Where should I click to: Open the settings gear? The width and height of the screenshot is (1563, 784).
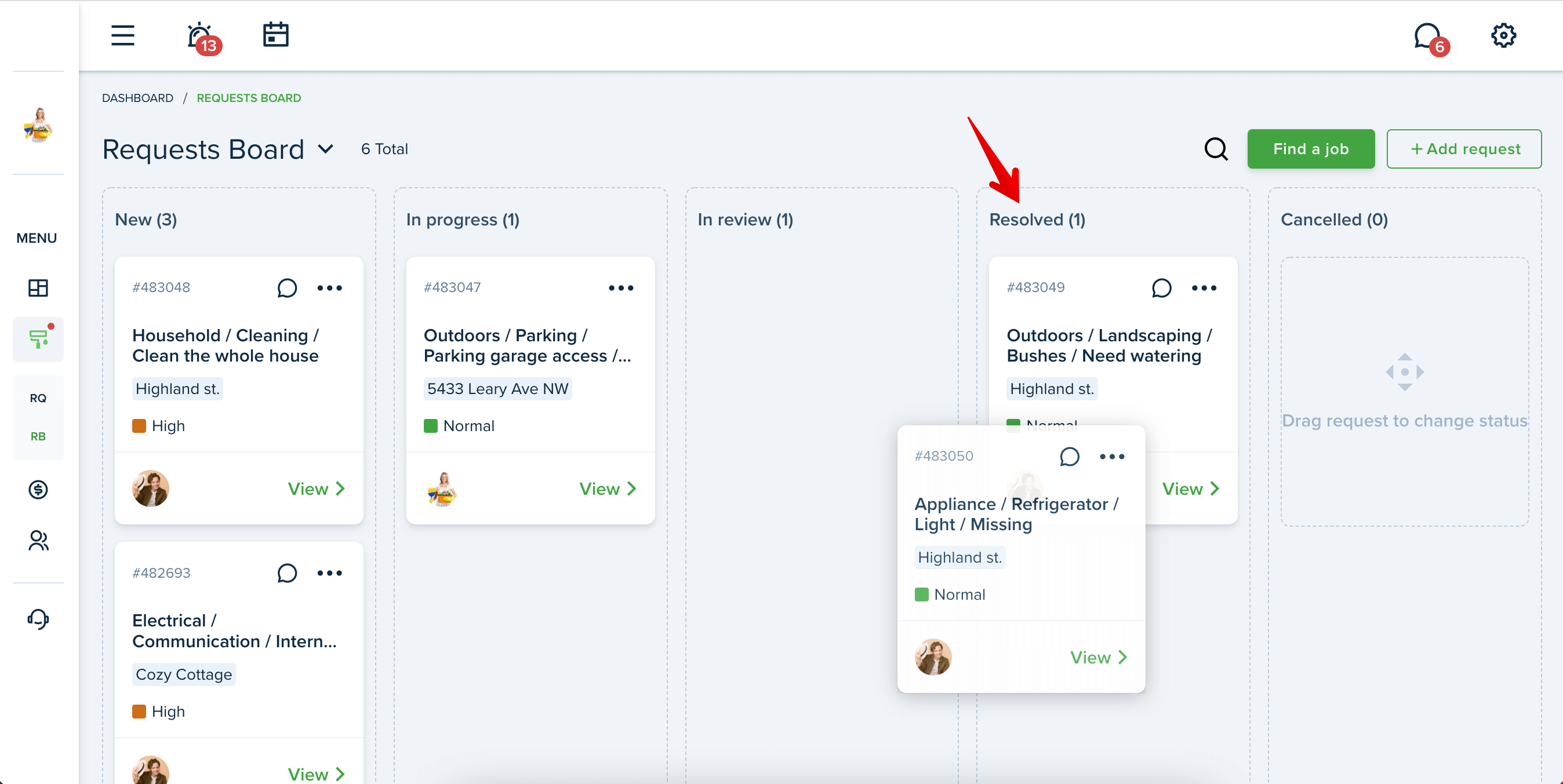coord(1503,35)
